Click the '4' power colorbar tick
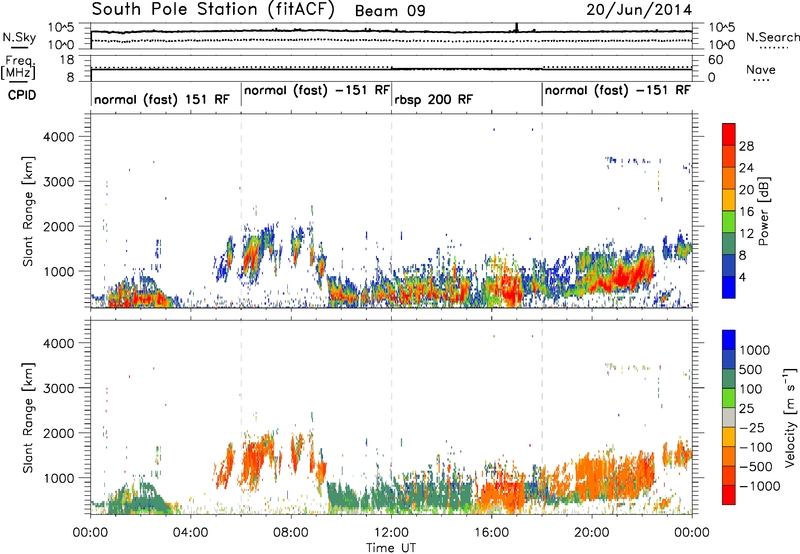 coord(742,277)
